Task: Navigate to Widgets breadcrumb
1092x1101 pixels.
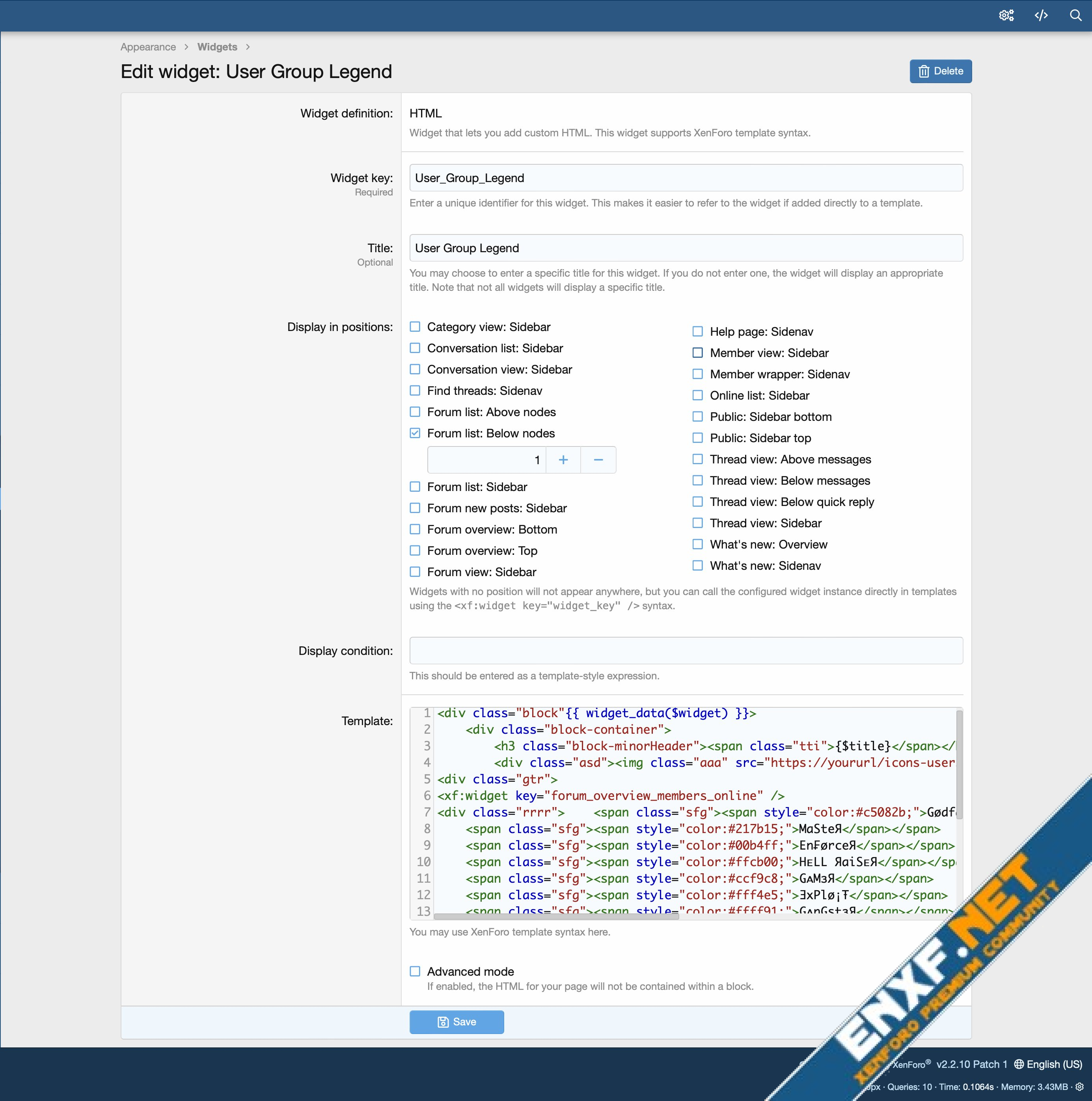Action: click(x=217, y=47)
